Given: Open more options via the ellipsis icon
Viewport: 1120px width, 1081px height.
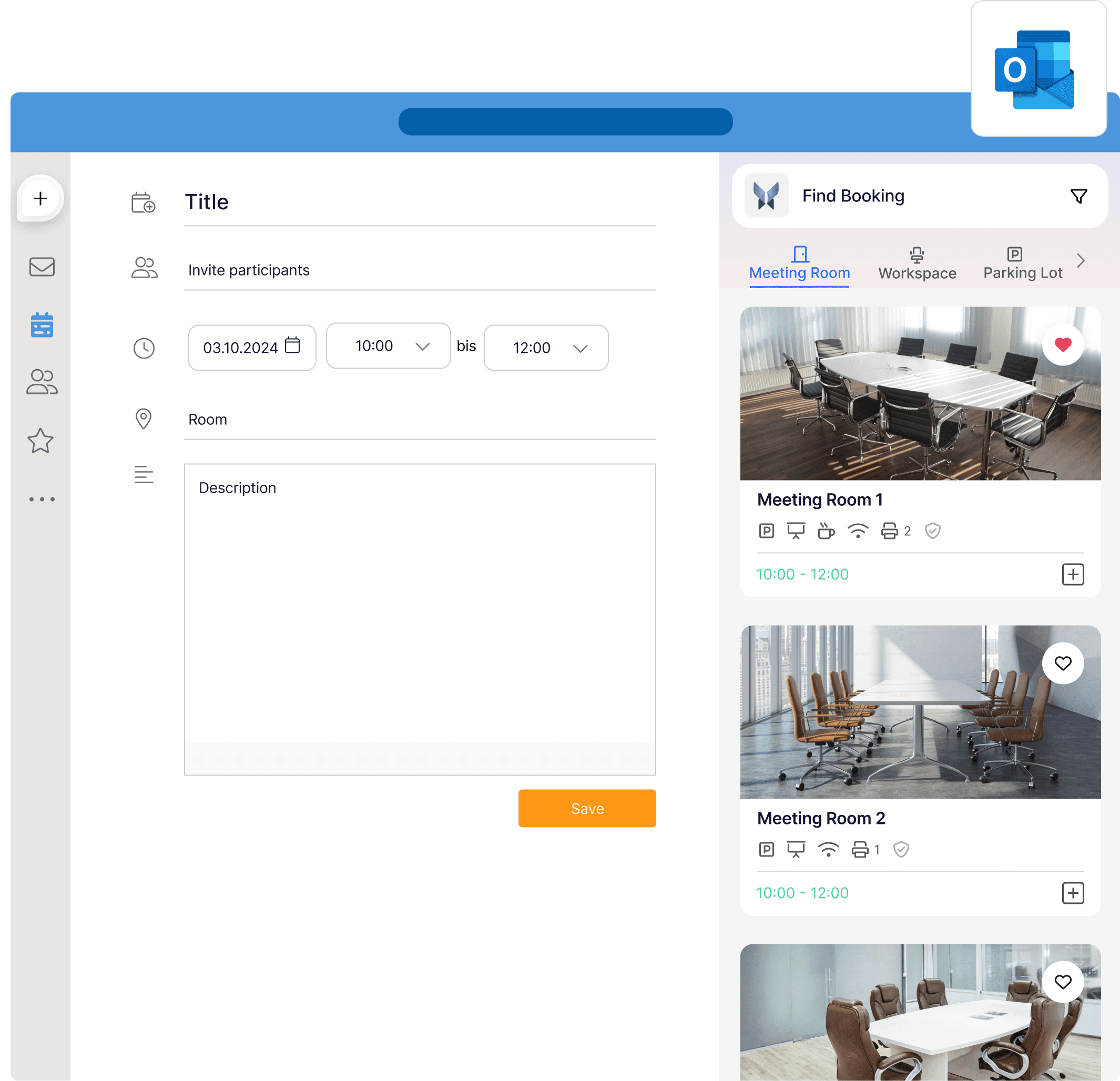Looking at the screenshot, I should tap(42, 499).
